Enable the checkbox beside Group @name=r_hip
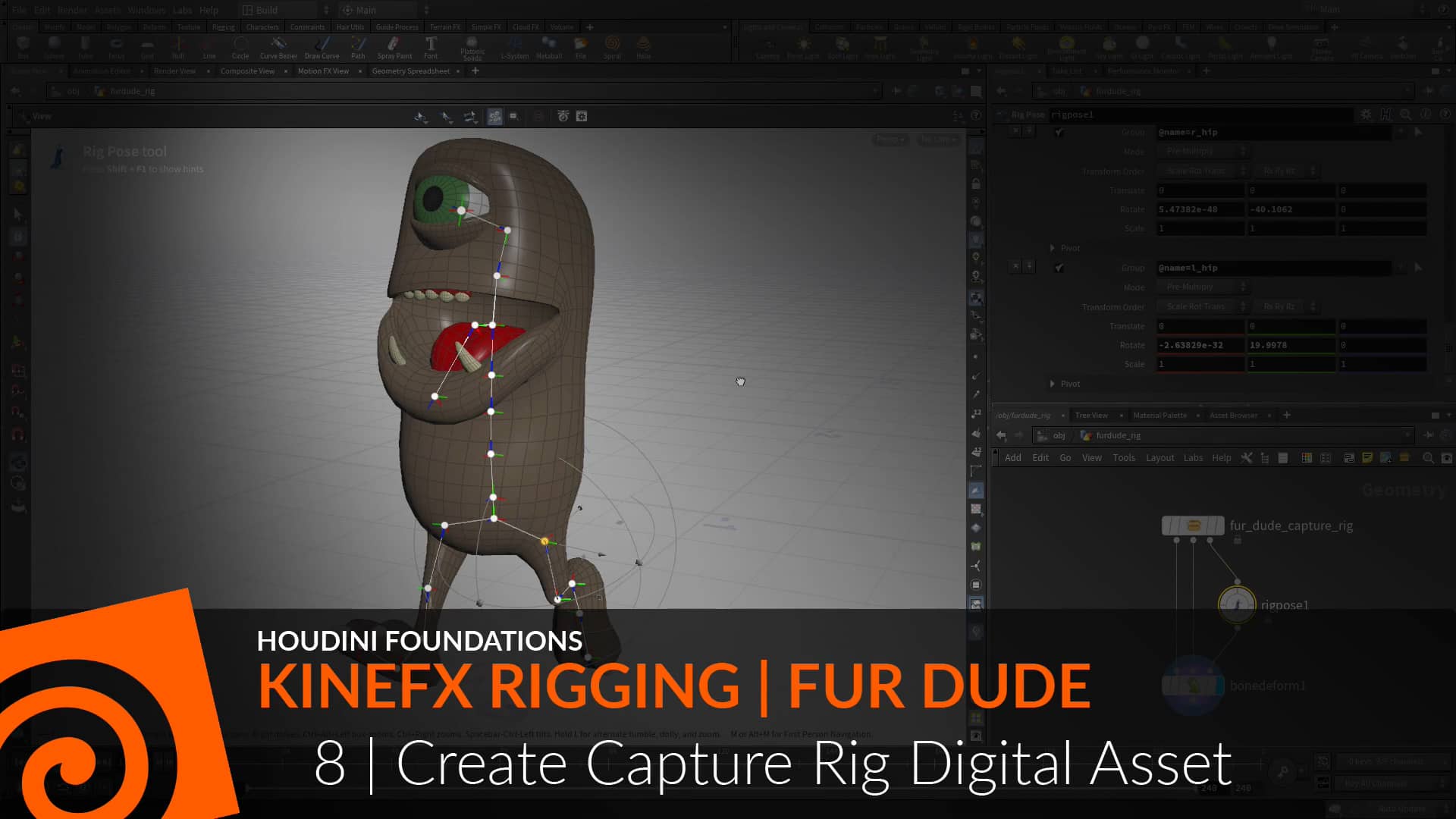 [x=1058, y=133]
